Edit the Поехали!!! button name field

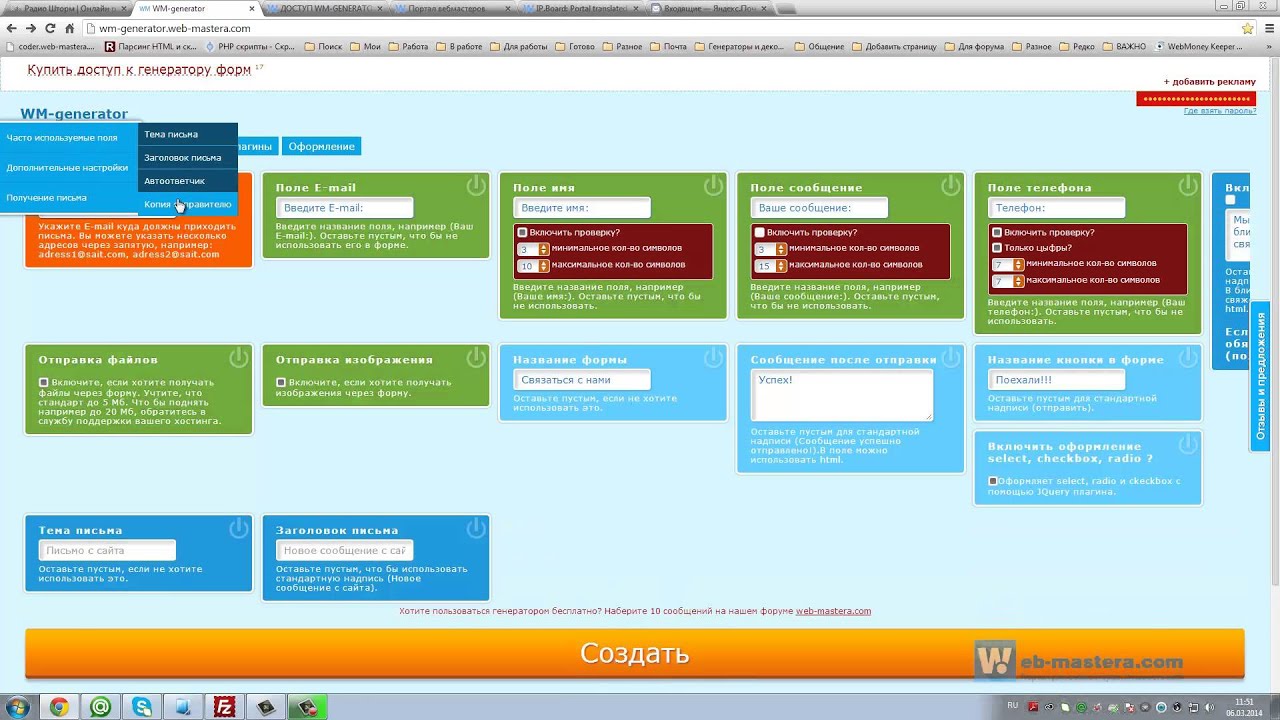pyautogui.click(x=1057, y=380)
